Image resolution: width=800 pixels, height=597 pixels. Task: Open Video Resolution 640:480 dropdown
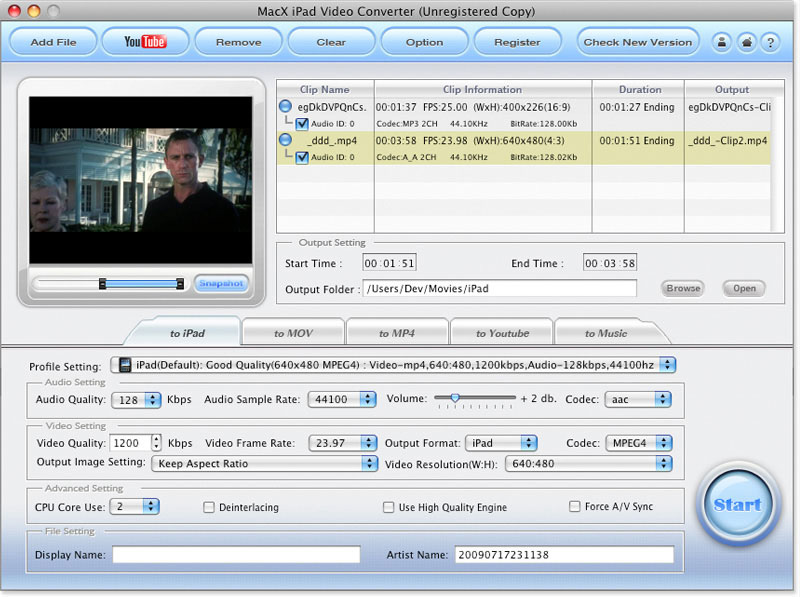(589, 463)
